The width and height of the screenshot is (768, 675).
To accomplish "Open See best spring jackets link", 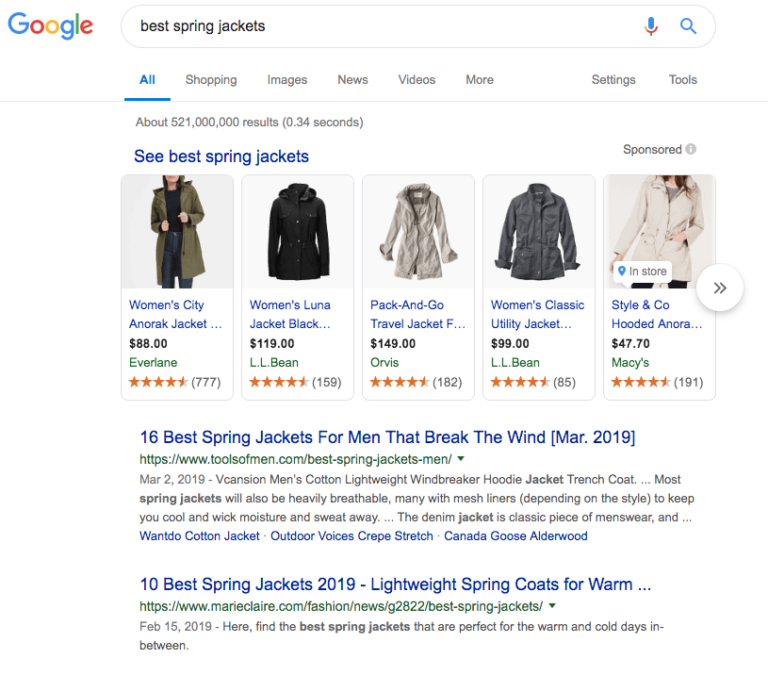I will (221, 156).
